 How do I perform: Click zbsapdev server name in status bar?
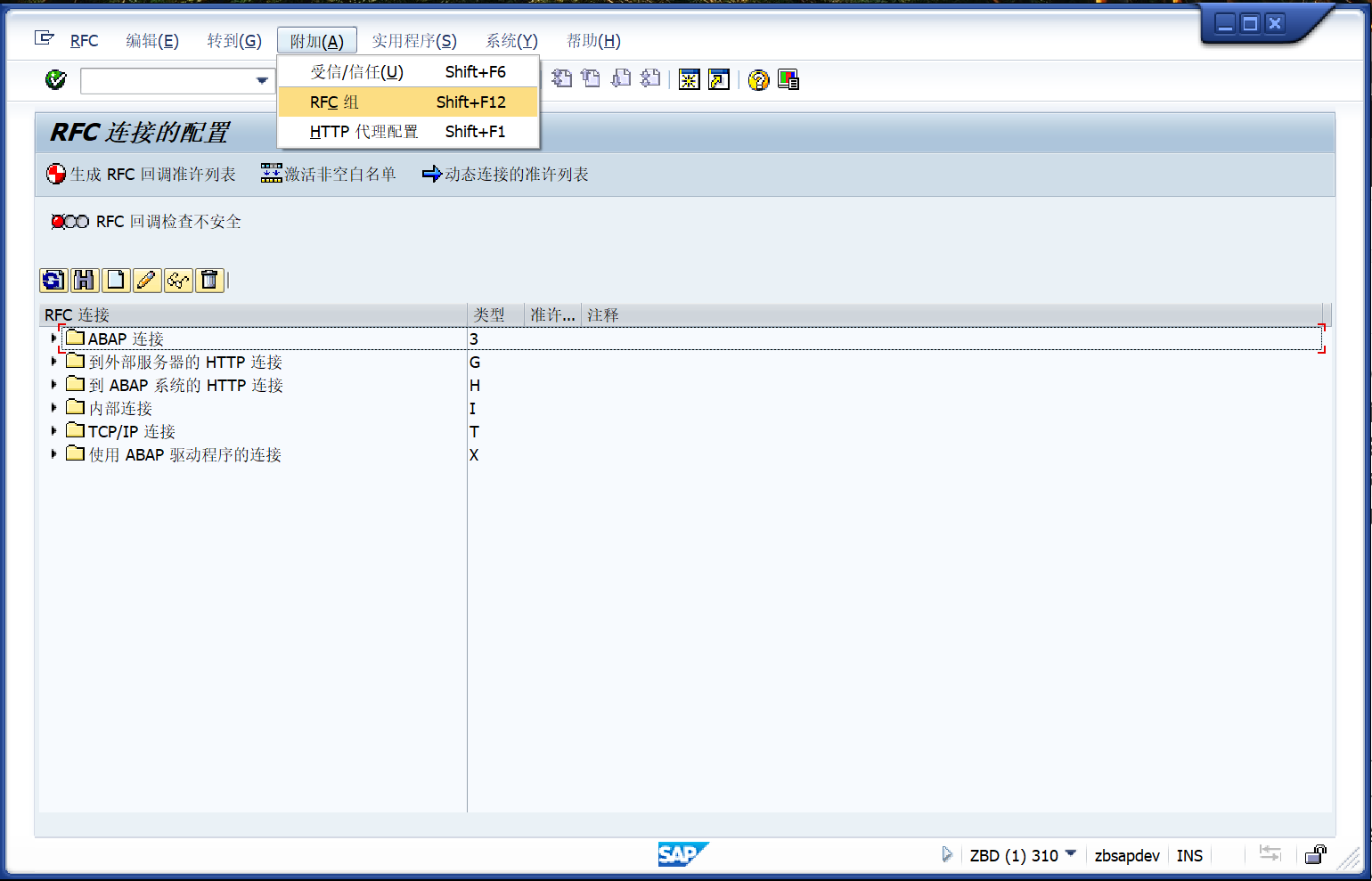click(x=1127, y=856)
